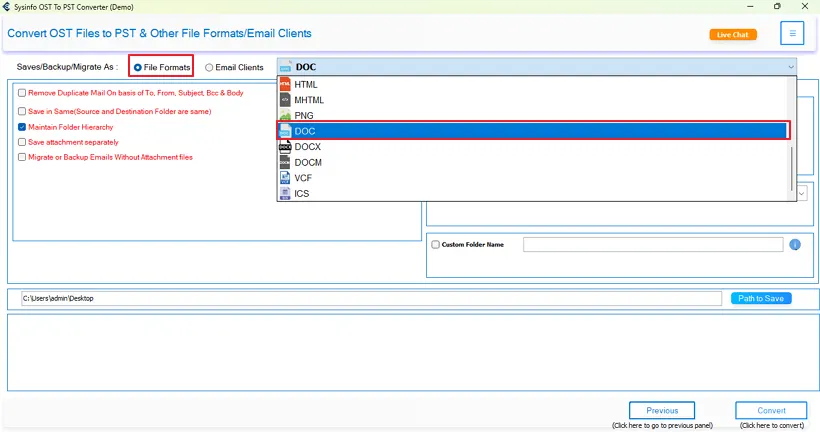820x432 pixels.
Task: Collapse the DOC format dropdown arrow
Action: pos(790,67)
